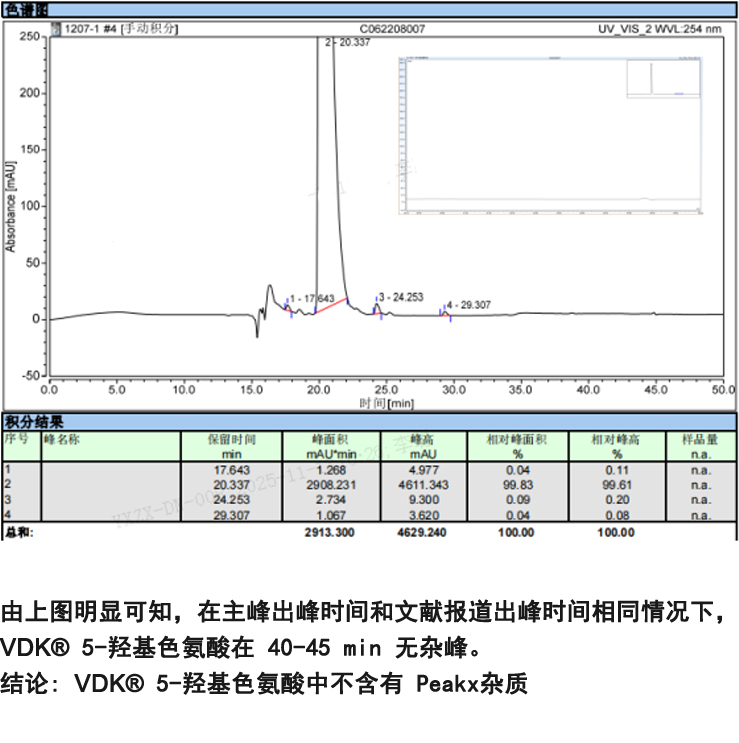Click the chromatogram icon beside 1207-1 #4
This screenshot has height=743, width=739.
[55, 29]
